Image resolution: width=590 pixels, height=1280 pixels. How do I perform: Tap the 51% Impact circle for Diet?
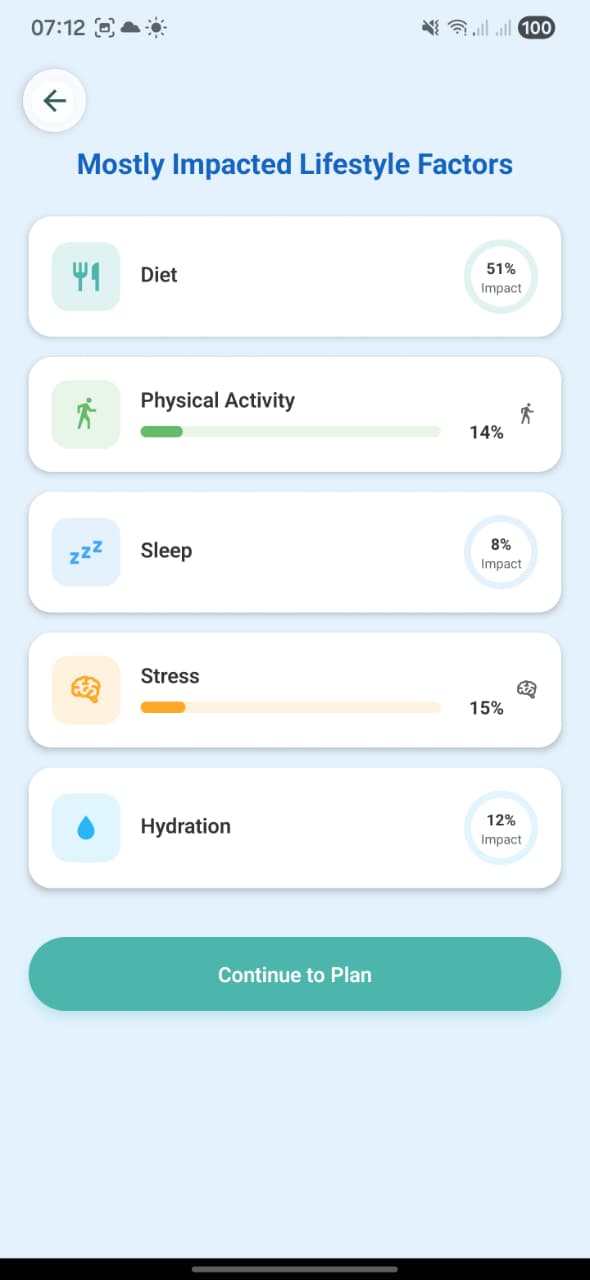500,275
